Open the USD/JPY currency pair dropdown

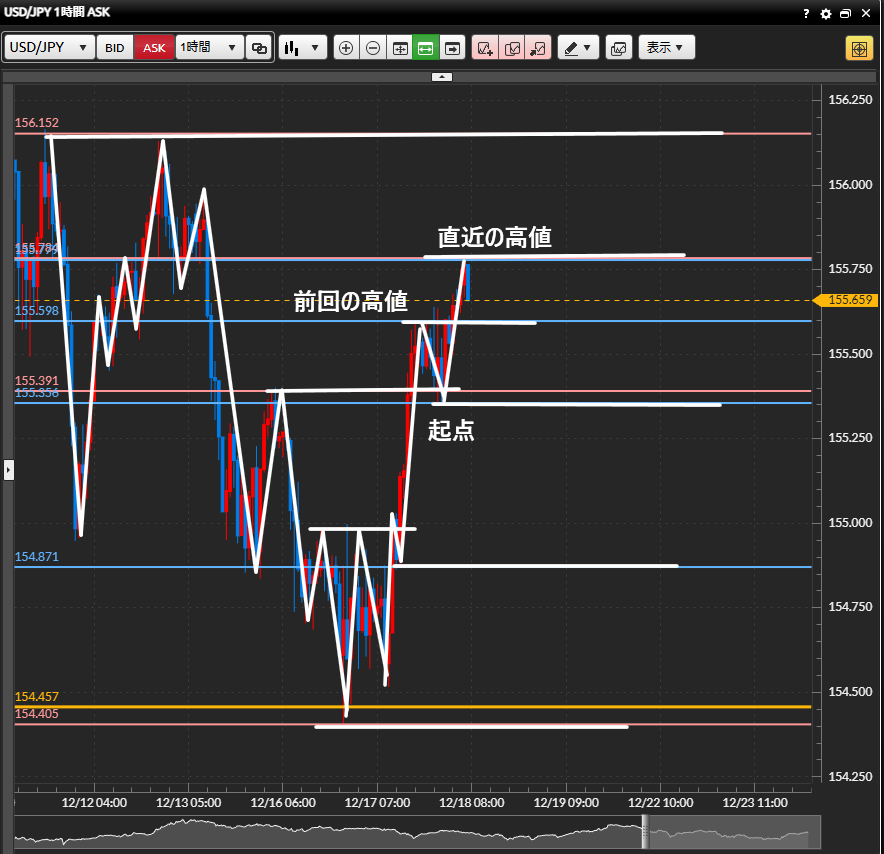pyautogui.click(x=50, y=48)
